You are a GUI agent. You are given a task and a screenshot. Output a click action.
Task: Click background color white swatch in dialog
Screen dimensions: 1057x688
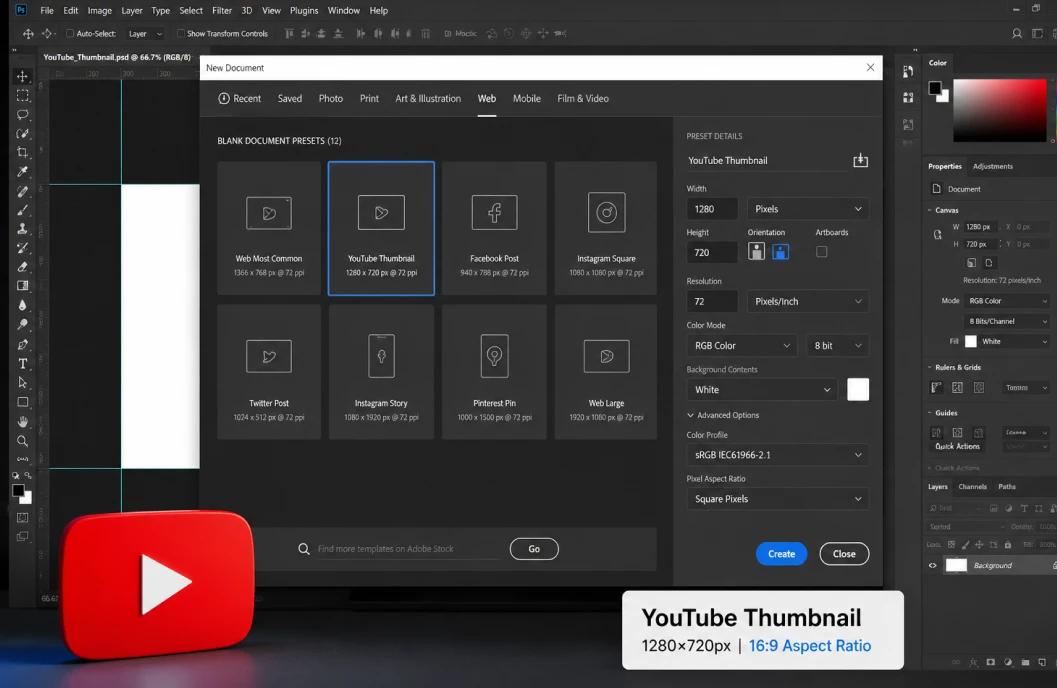tap(857, 389)
